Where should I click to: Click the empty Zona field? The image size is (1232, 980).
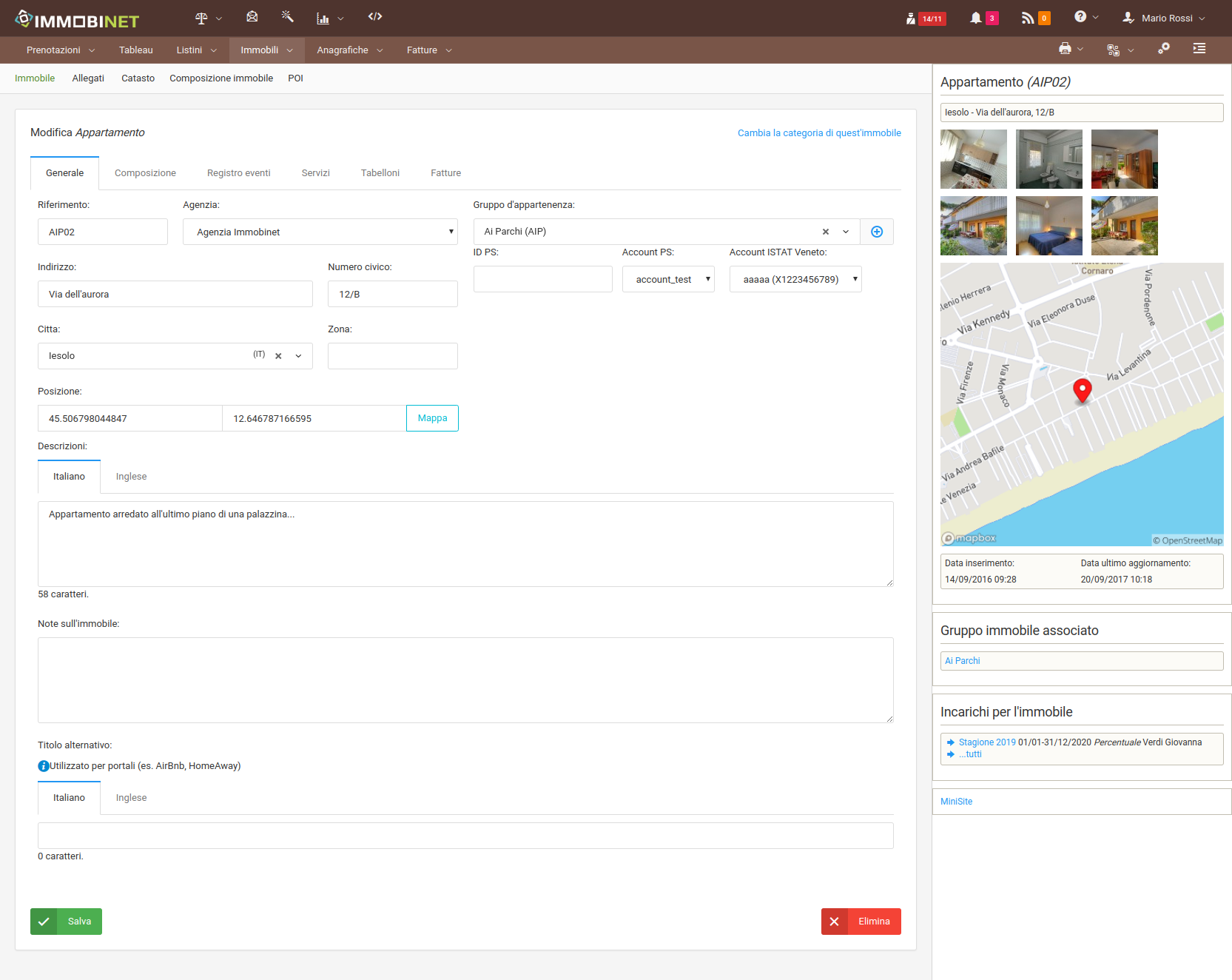click(x=393, y=356)
